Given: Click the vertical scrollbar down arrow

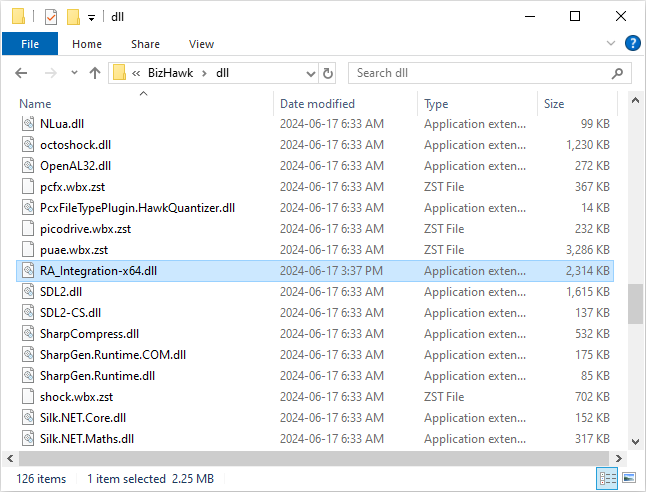Looking at the screenshot, I should tap(635, 442).
